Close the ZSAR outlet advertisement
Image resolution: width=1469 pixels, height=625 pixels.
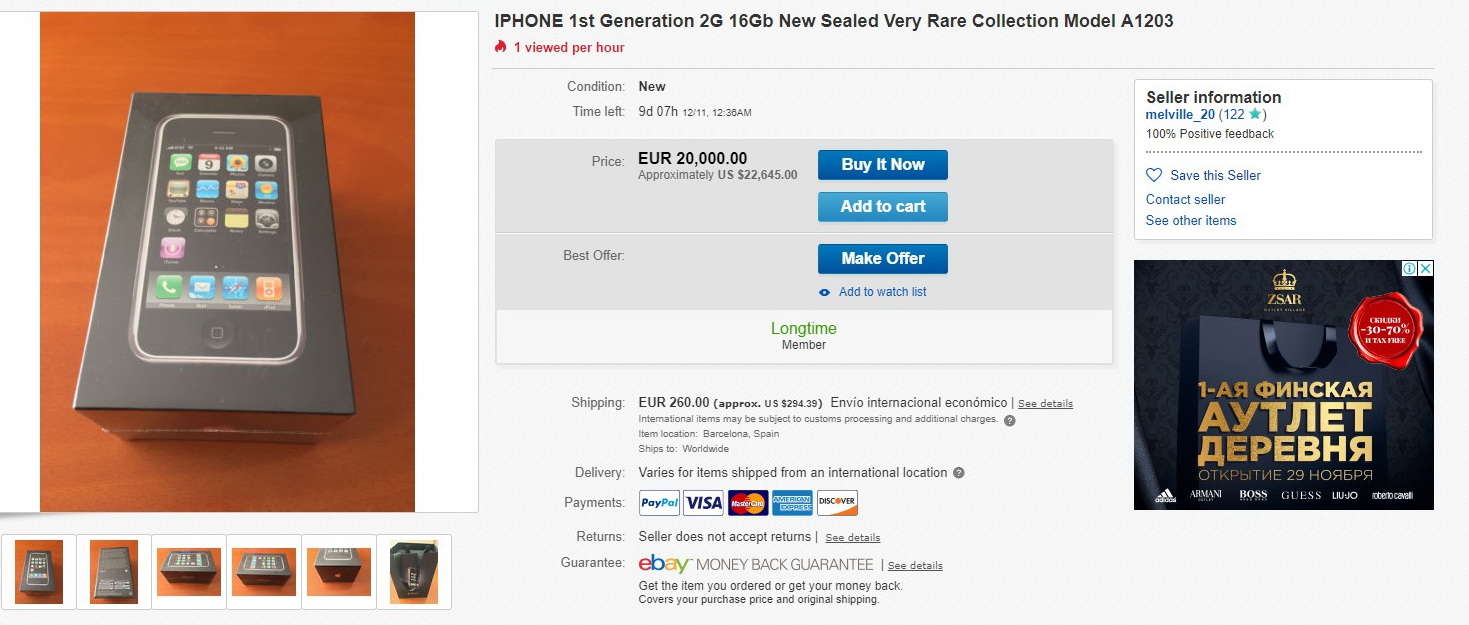[x=1426, y=268]
